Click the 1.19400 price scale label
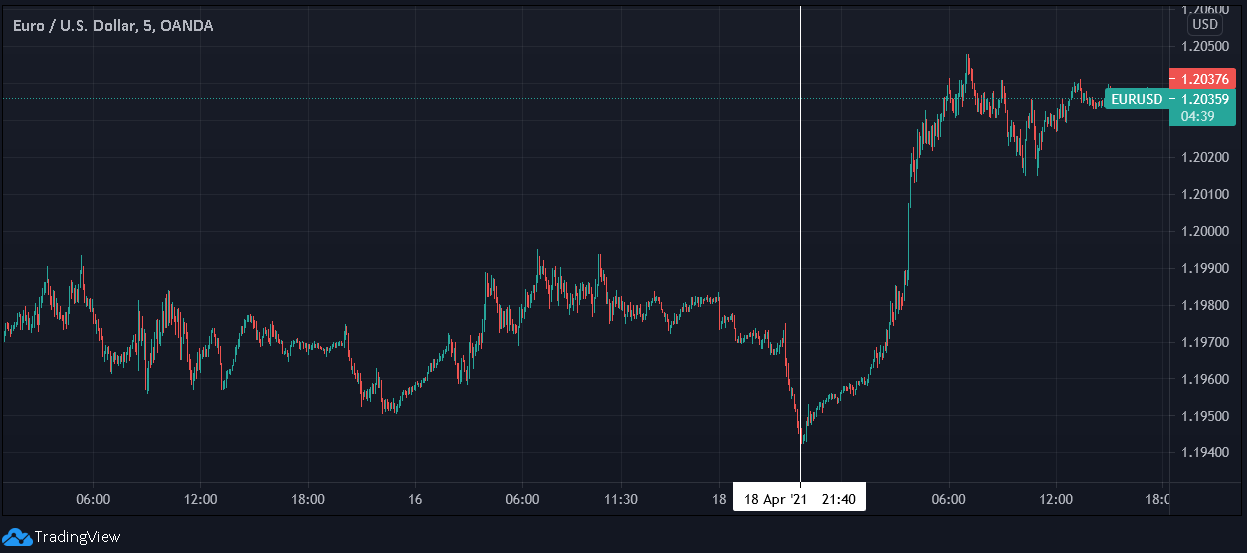The image size is (1247, 553). (1204, 453)
